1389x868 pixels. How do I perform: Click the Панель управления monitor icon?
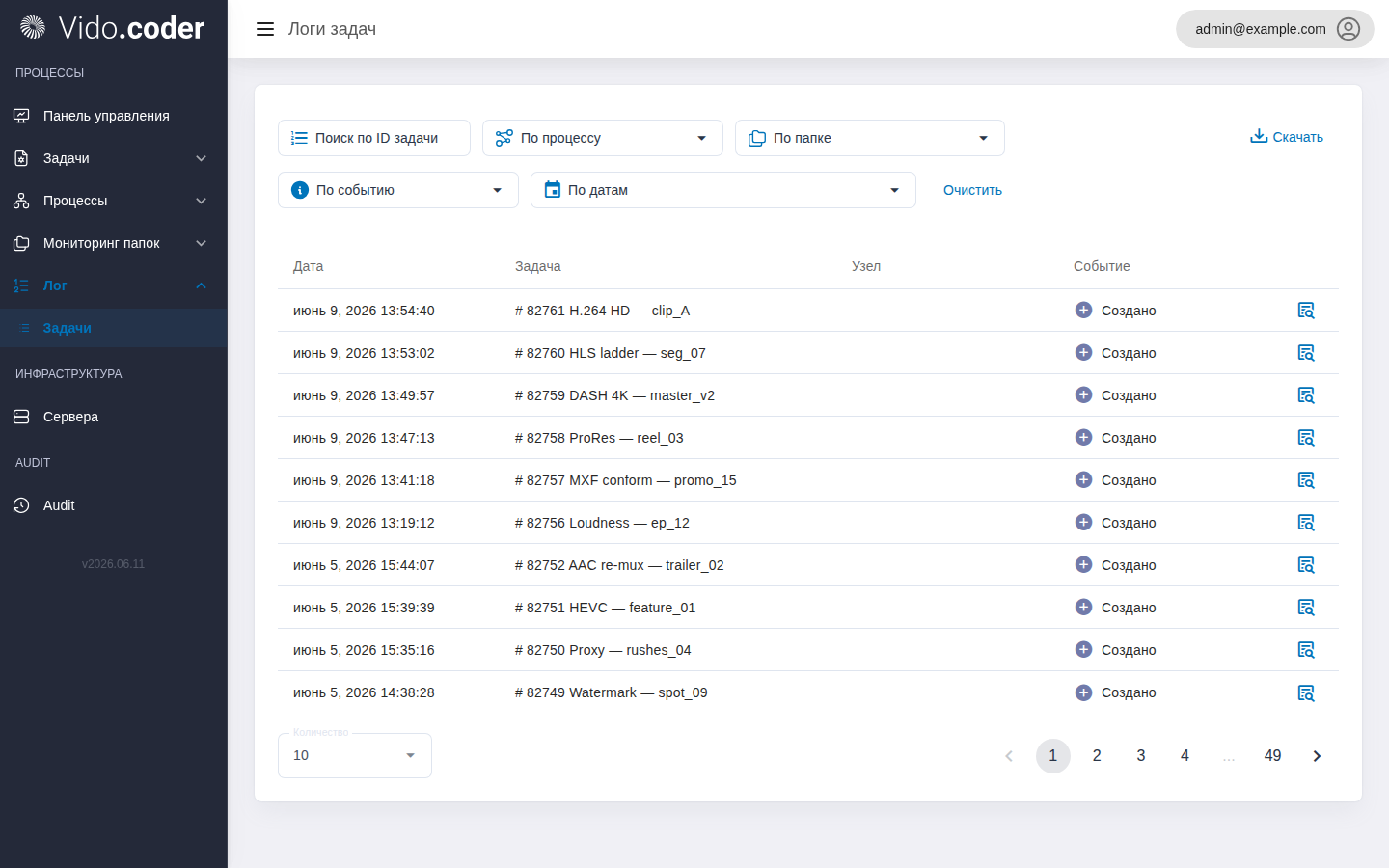[21, 116]
